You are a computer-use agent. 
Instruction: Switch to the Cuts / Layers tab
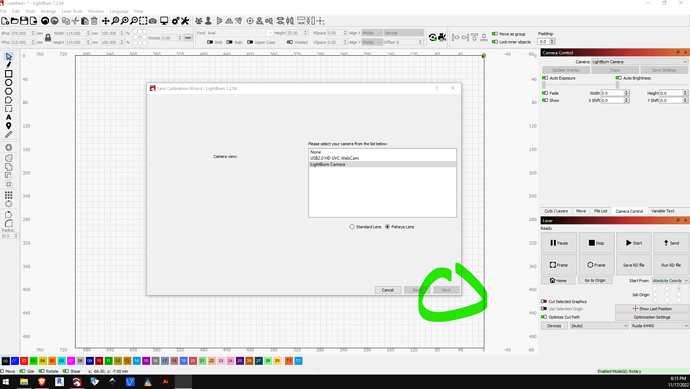click(556, 211)
